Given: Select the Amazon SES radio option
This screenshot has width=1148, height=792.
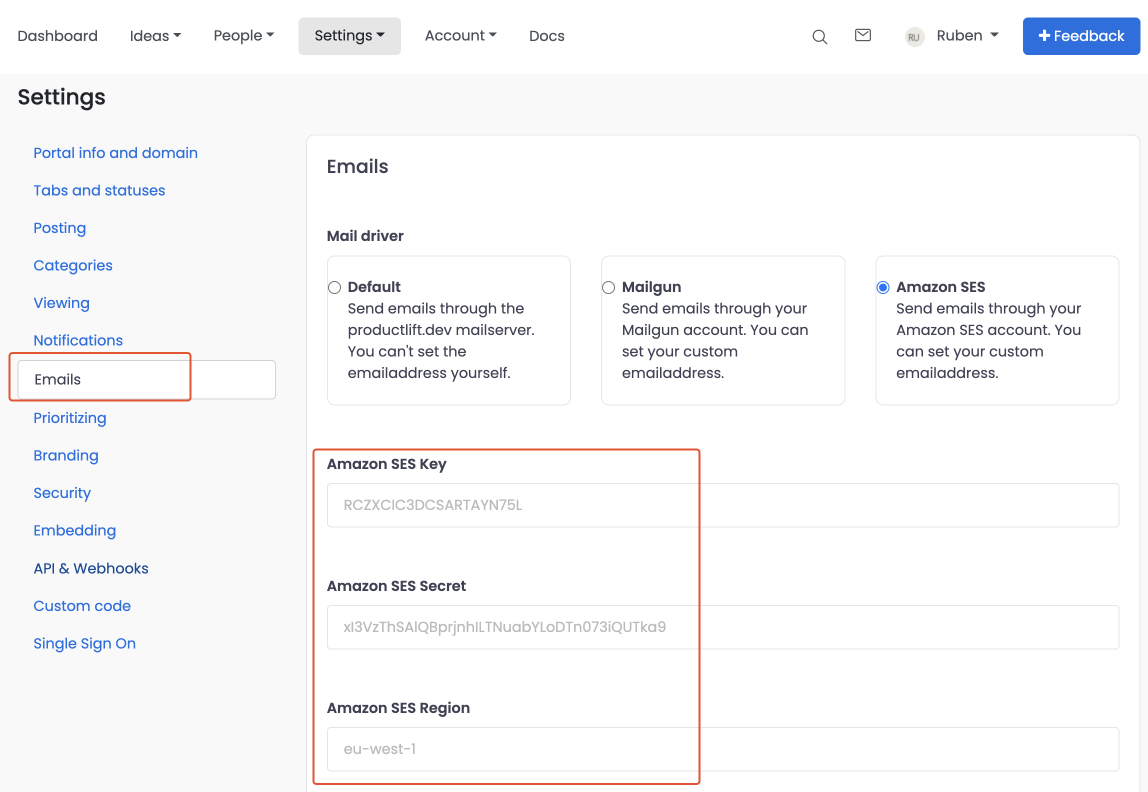Looking at the screenshot, I should pyautogui.click(x=883, y=288).
